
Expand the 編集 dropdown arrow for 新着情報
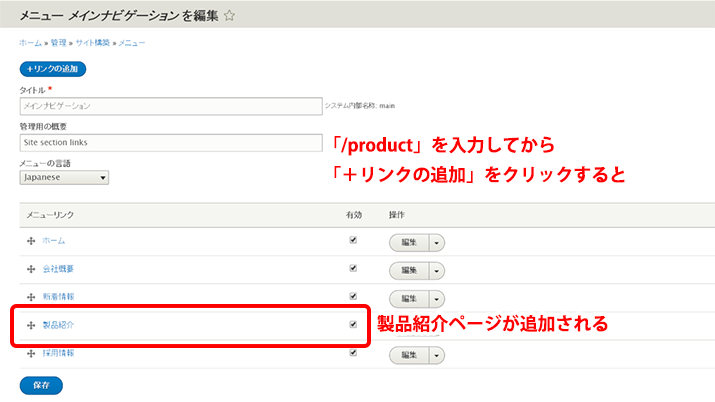[x=436, y=299]
